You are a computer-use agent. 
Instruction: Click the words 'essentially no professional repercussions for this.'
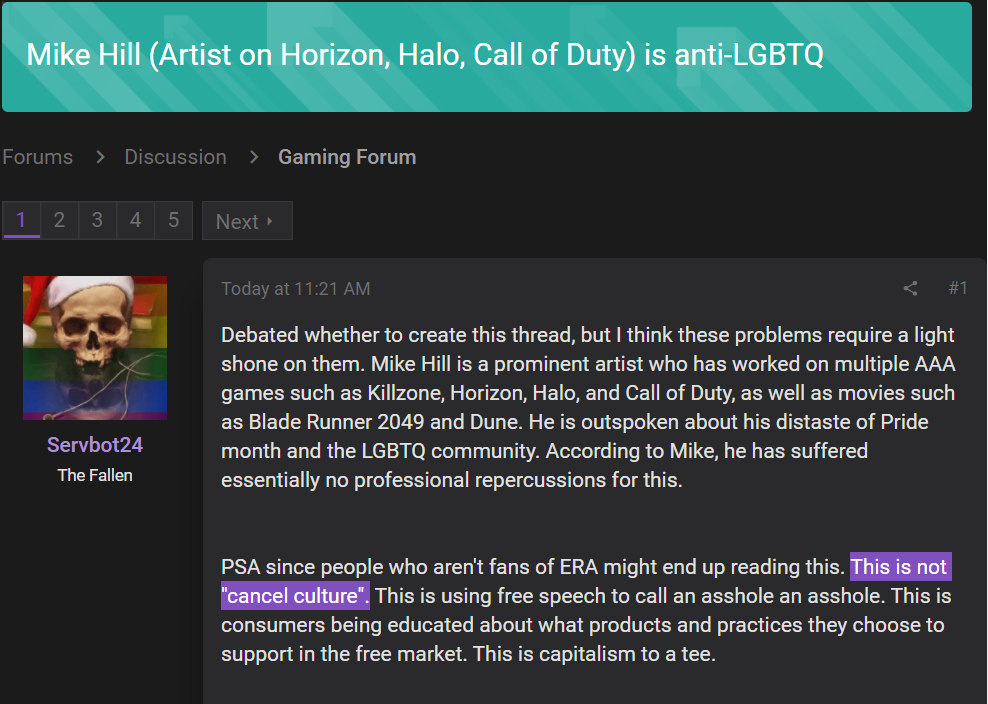tap(452, 480)
